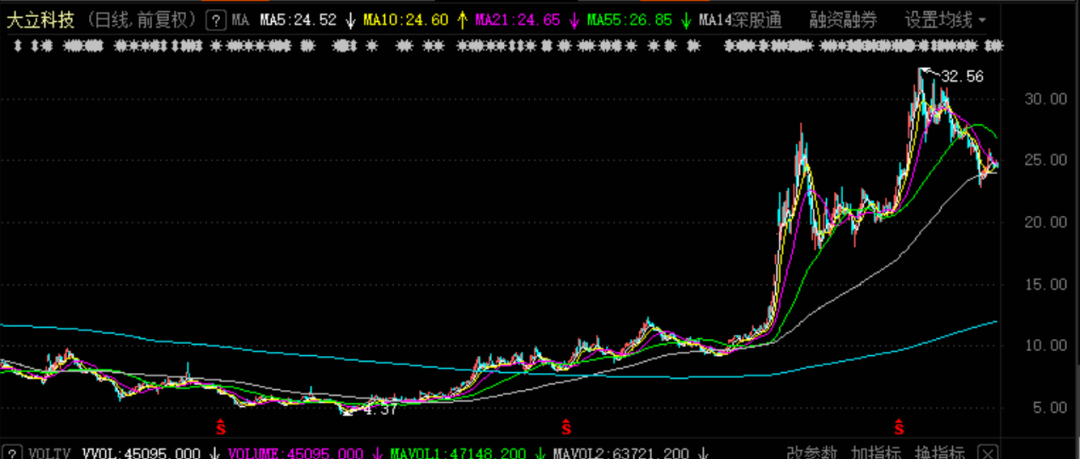The width and height of the screenshot is (1080, 459).
Task: Click the arrow beside 设置均线
Action: (981, 21)
